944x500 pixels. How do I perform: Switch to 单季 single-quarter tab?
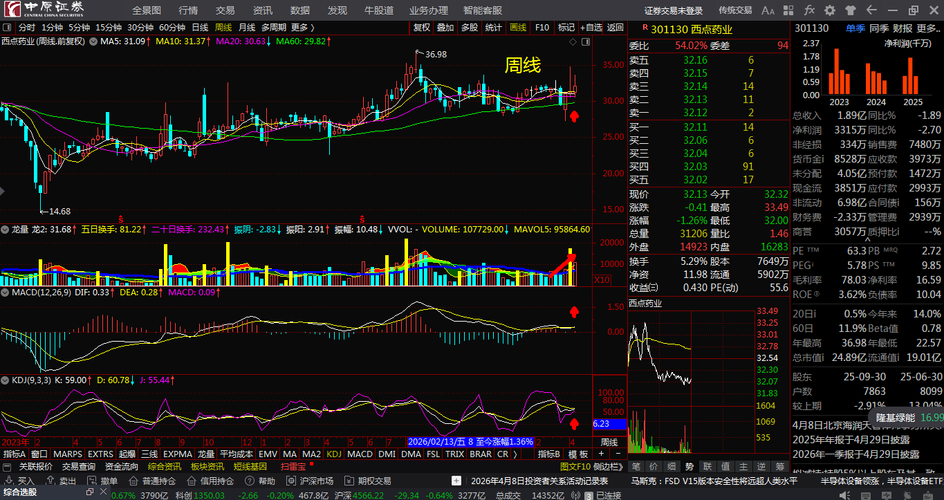[855, 28]
